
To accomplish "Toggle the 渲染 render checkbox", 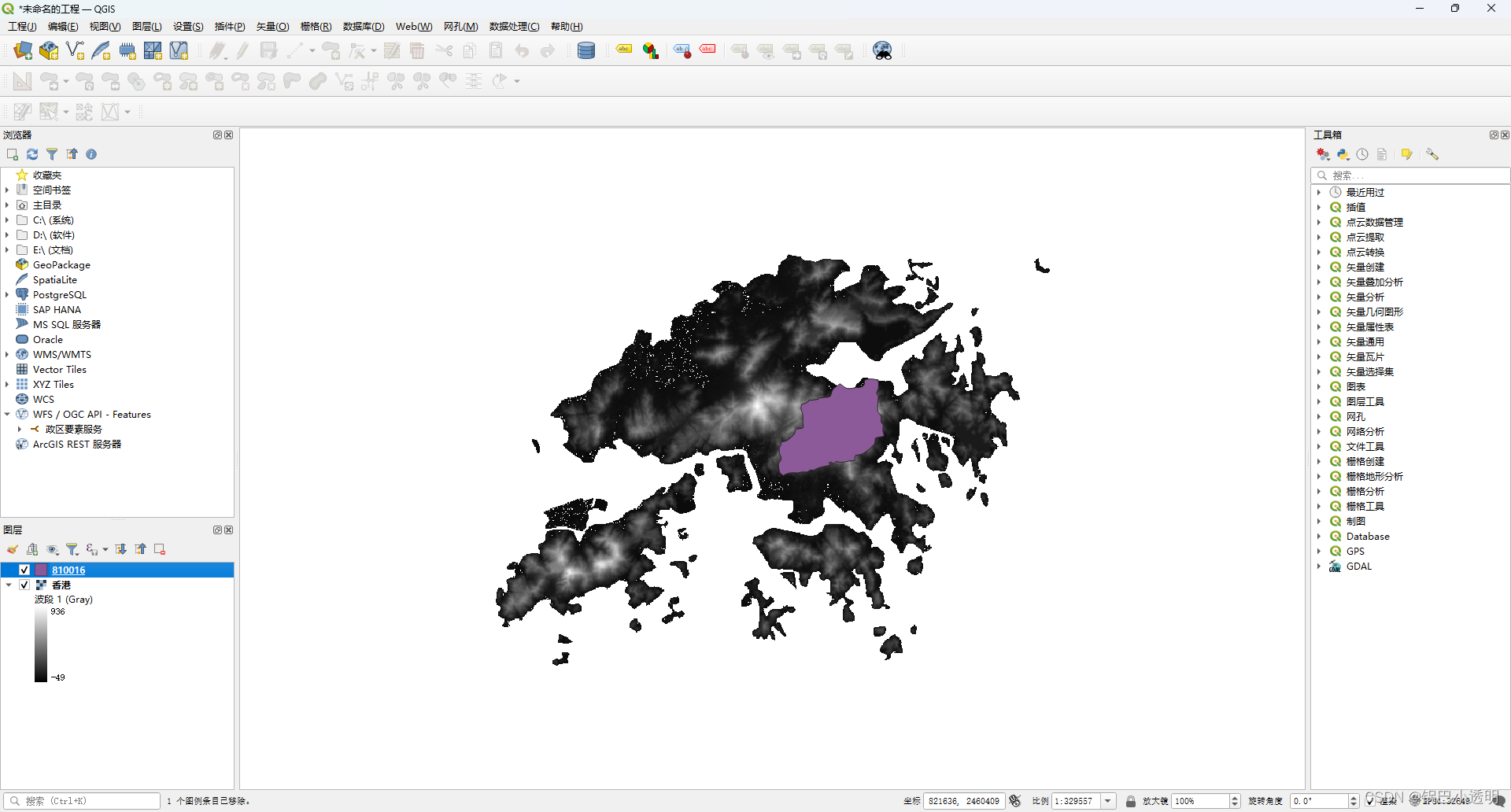I will pyautogui.click(x=1370, y=801).
